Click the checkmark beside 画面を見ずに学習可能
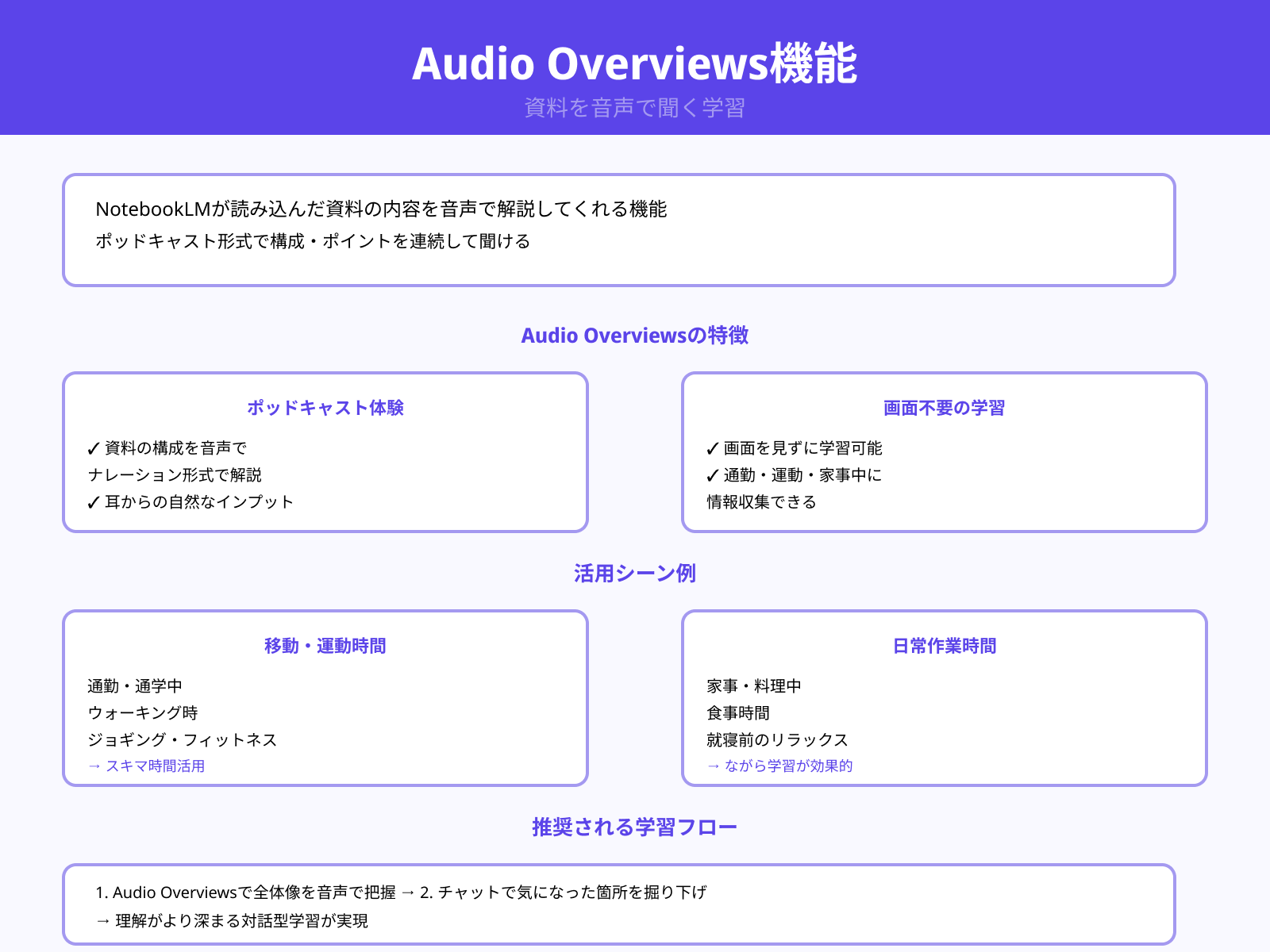1270x952 pixels. (711, 448)
